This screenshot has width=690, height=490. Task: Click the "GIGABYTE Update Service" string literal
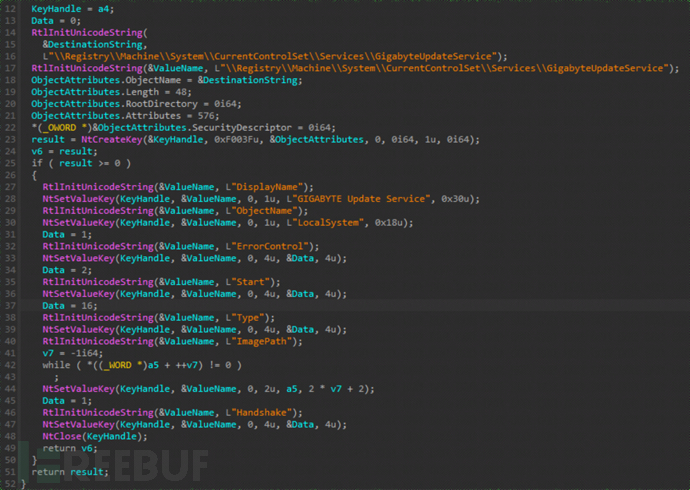click(361, 199)
